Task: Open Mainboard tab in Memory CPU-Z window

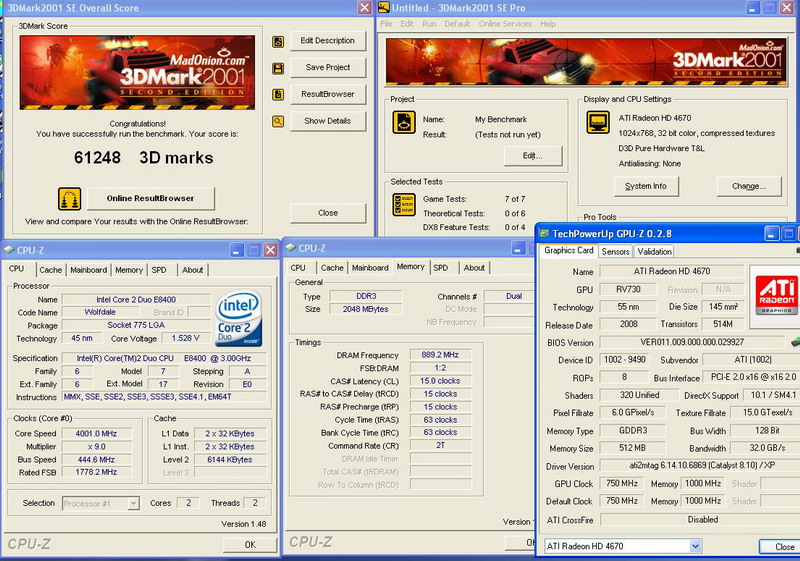Action: [x=370, y=268]
